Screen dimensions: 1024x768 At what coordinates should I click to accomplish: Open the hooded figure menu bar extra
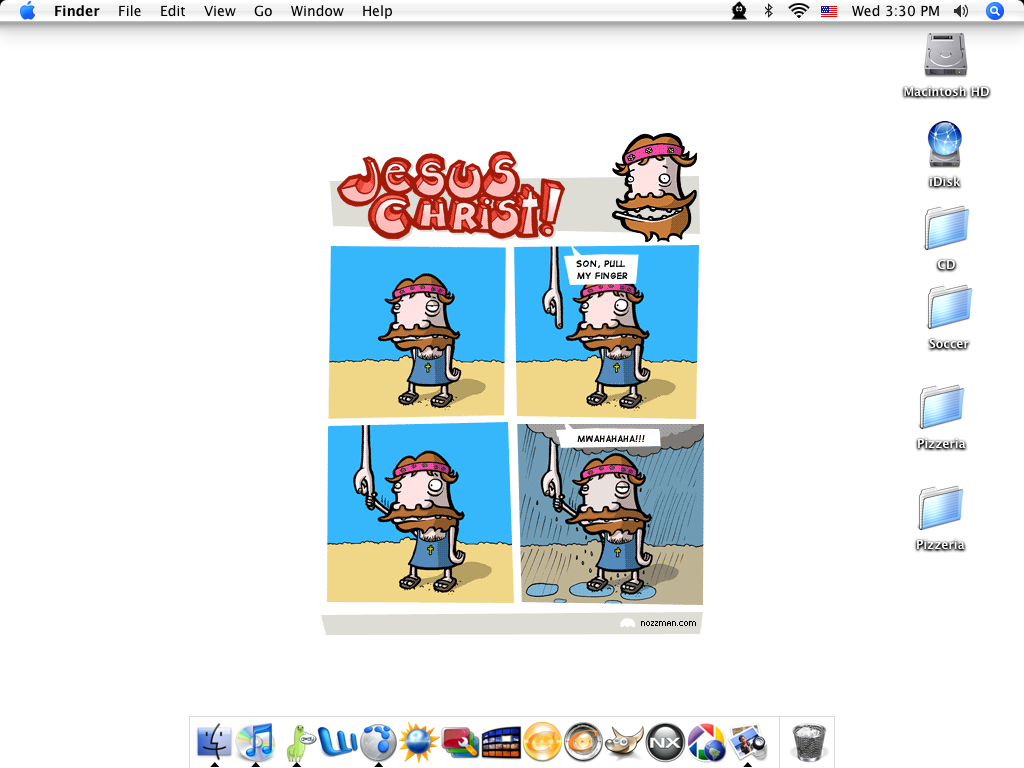[739, 10]
